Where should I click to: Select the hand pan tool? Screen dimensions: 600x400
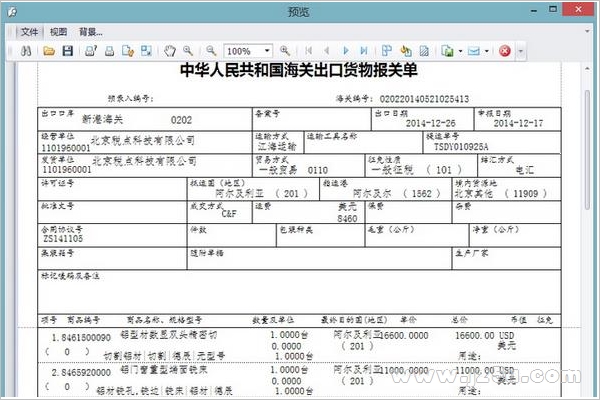click(x=170, y=51)
